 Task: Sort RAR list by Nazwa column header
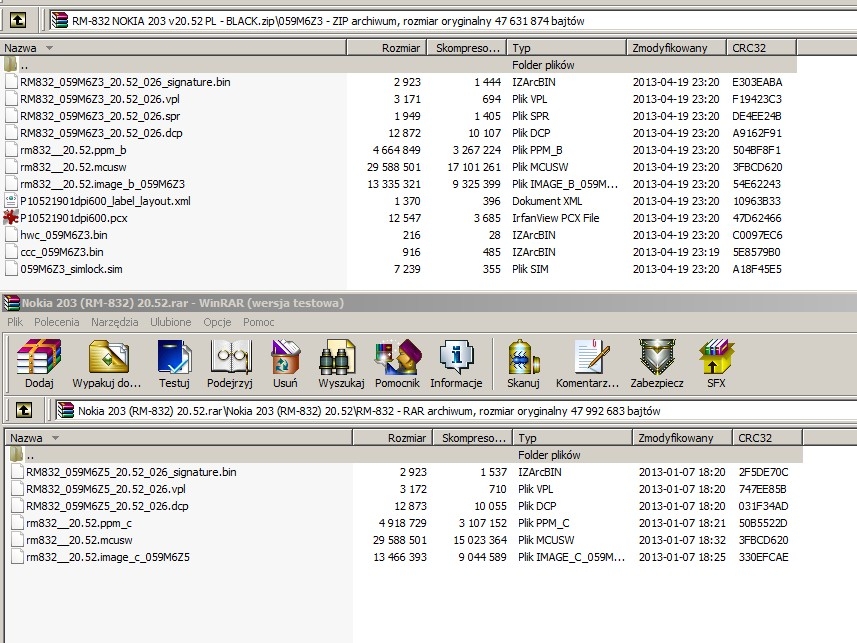coord(179,437)
